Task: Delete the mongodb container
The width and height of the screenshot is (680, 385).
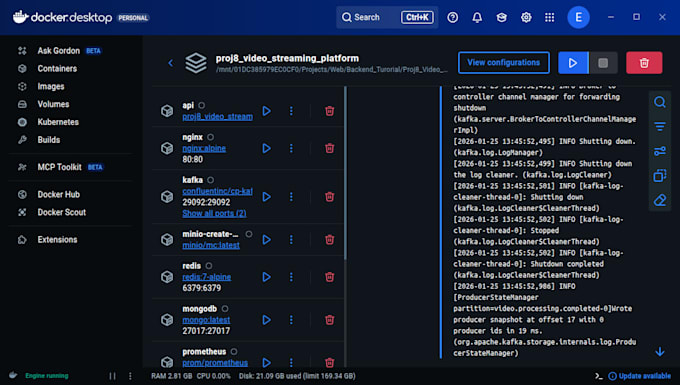Action: pyautogui.click(x=330, y=320)
